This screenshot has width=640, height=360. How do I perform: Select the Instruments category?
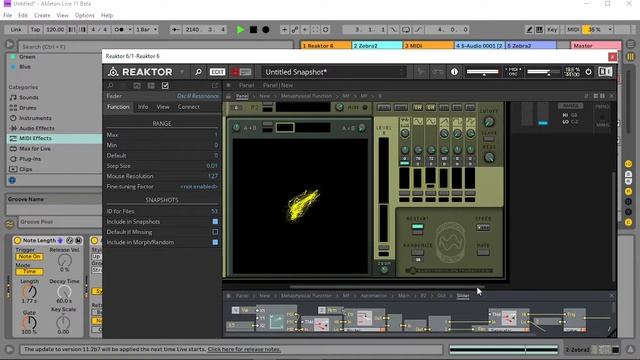35,118
